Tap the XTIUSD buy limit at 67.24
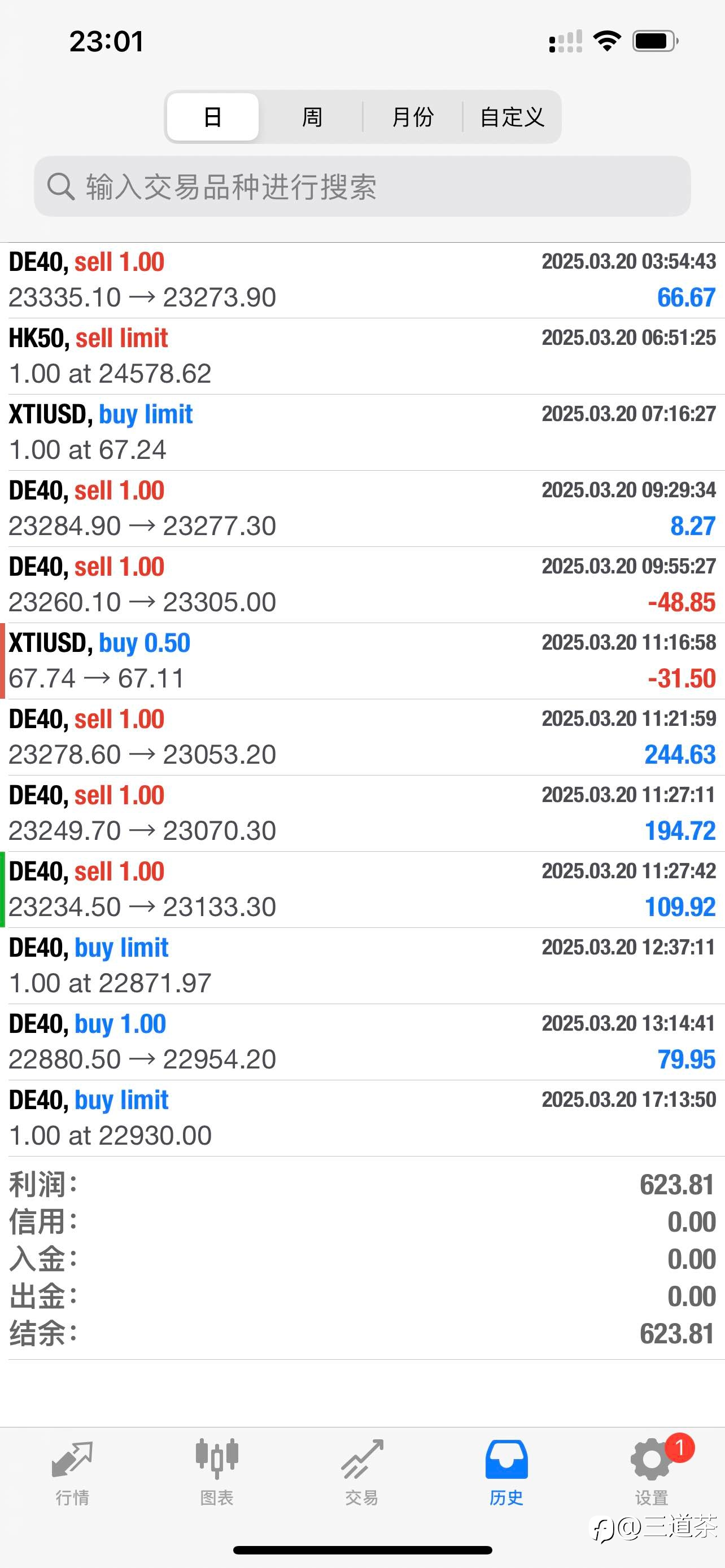 pos(362,432)
